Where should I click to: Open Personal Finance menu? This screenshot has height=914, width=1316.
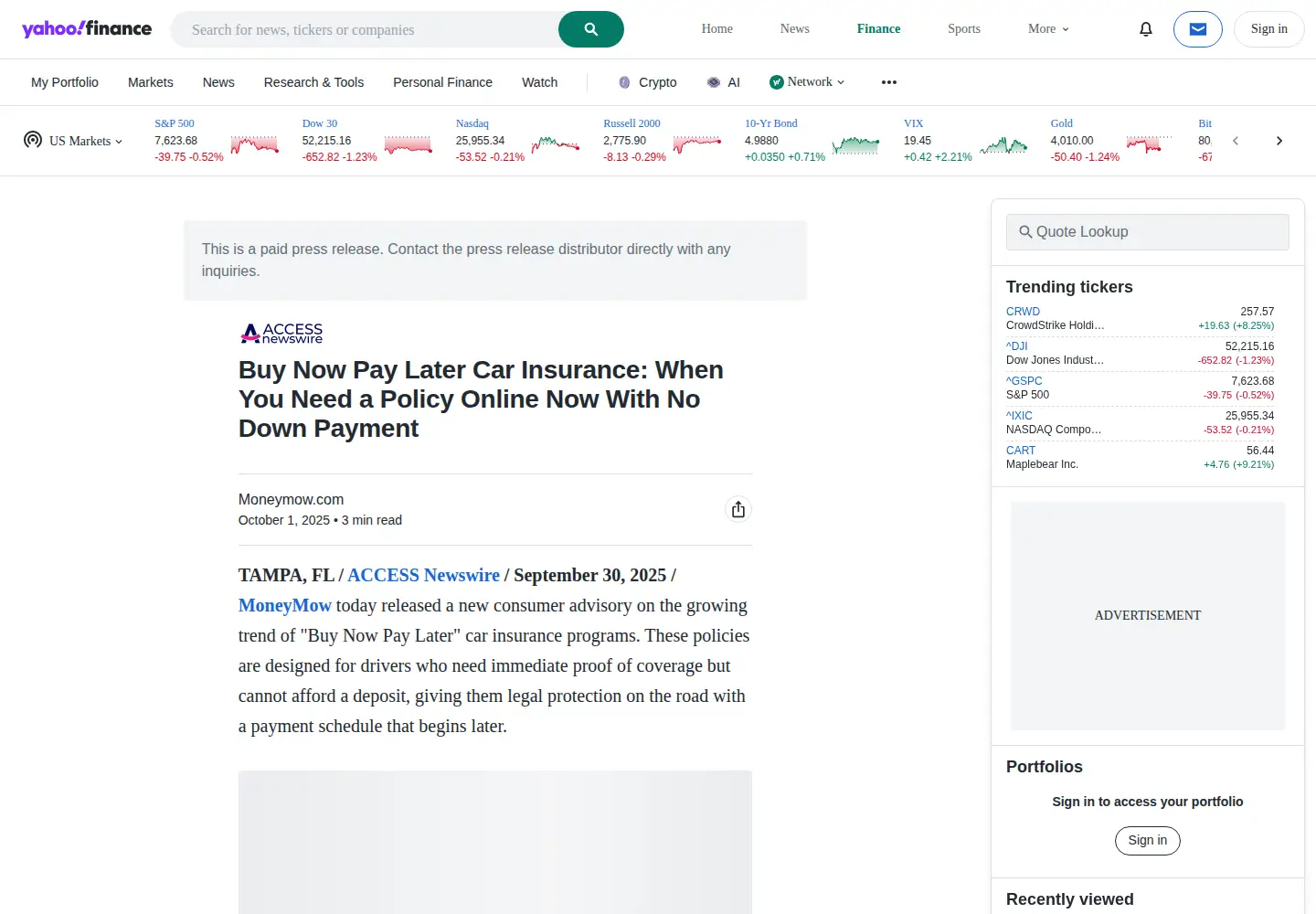tap(442, 82)
